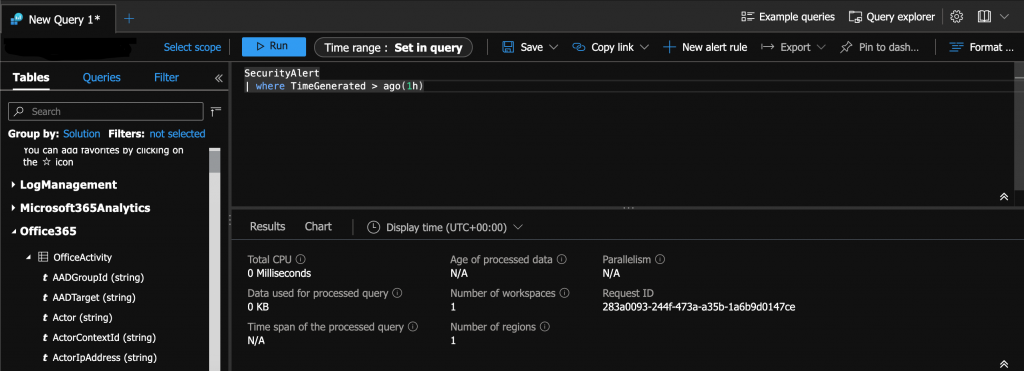Click the SecurityAlert line in the editor
This screenshot has width=1024, height=371.
click(x=282, y=73)
